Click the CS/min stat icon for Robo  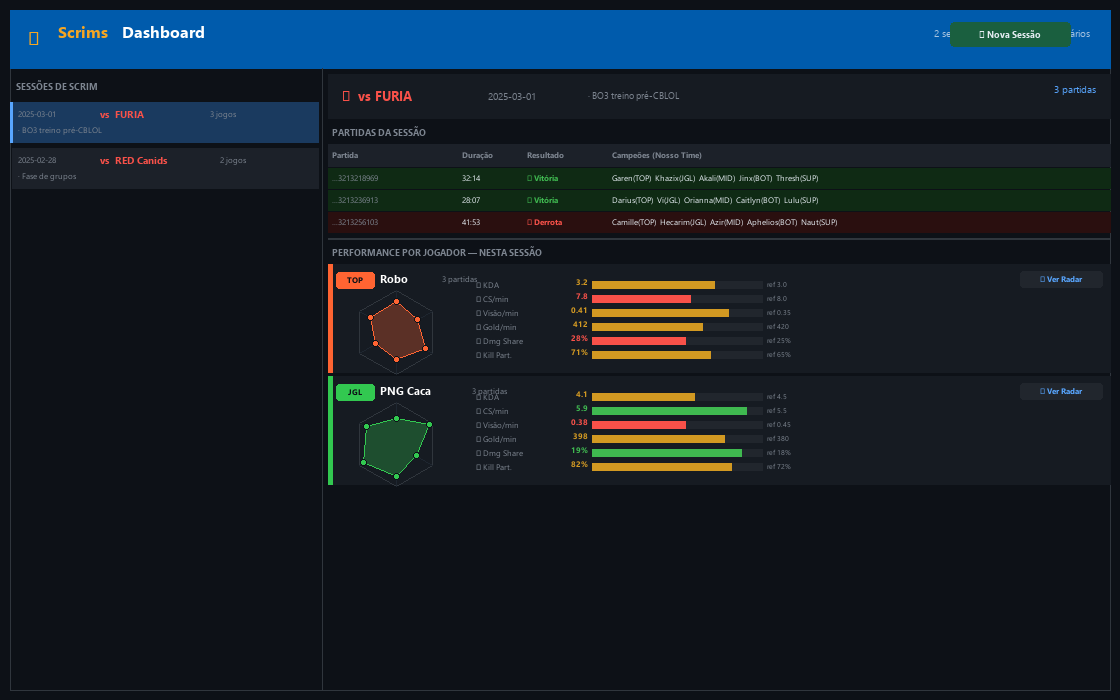click(477, 299)
